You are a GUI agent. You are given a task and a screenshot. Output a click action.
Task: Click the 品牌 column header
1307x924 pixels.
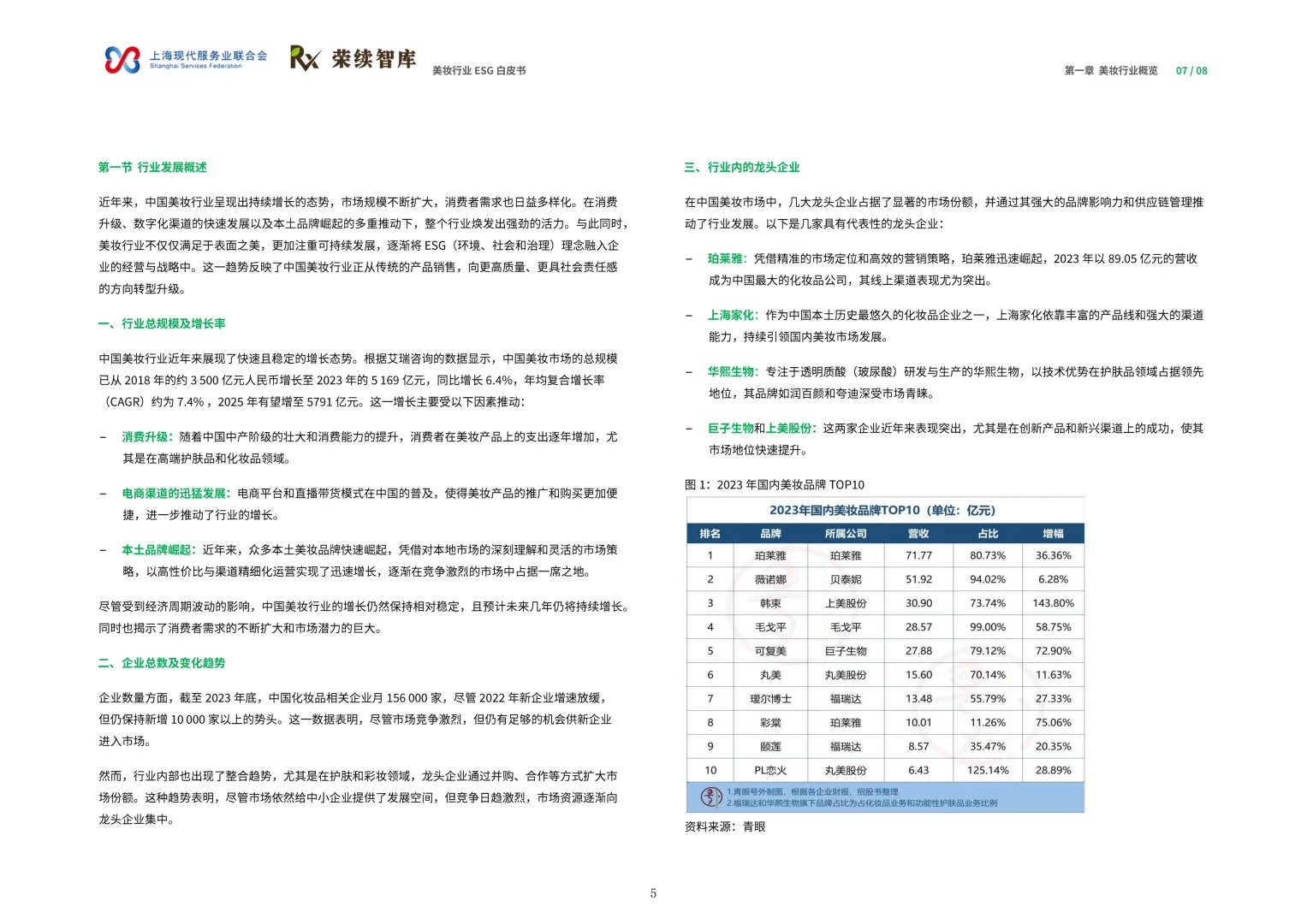[x=770, y=534]
